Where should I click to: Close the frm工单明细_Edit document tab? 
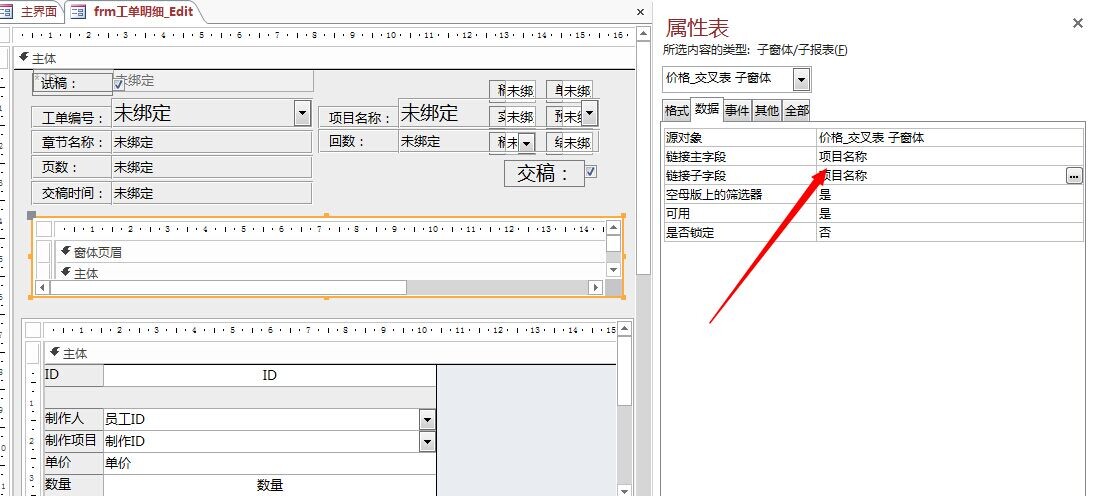click(640, 12)
